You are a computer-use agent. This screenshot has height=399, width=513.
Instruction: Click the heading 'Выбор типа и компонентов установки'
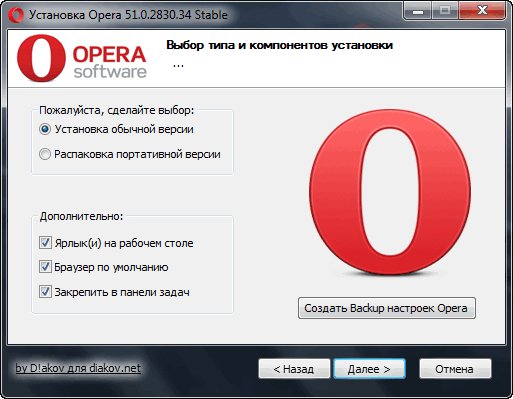pos(279,45)
